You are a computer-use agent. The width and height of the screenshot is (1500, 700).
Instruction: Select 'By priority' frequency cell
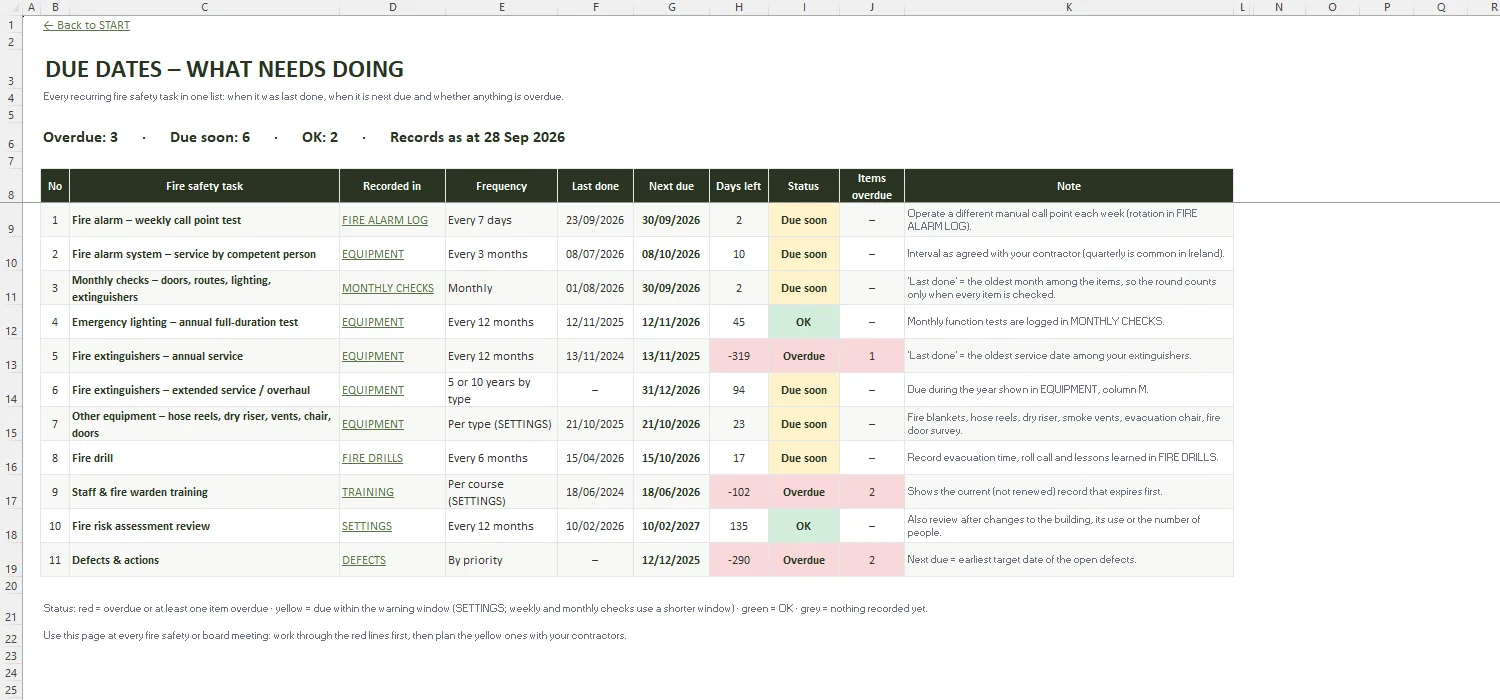pyautogui.click(x=501, y=560)
